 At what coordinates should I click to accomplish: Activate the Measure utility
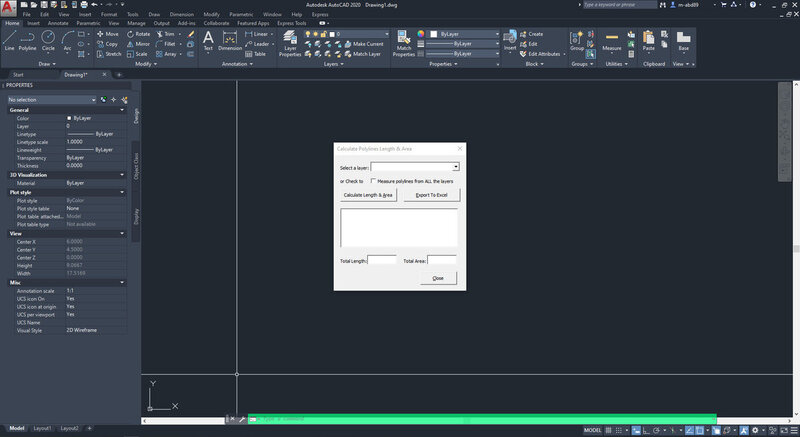tap(611, 41)
